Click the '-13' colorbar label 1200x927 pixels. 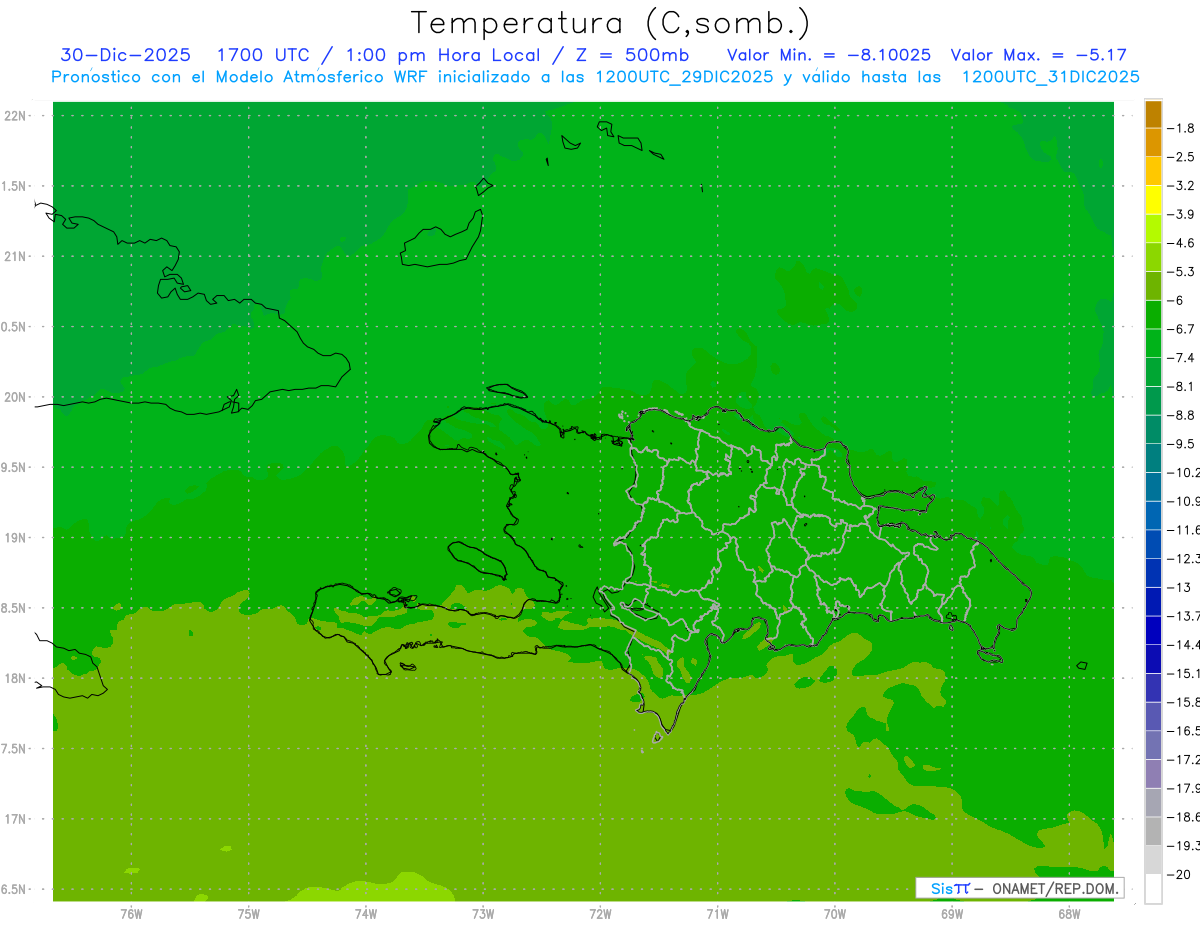tap(1180, 587)
